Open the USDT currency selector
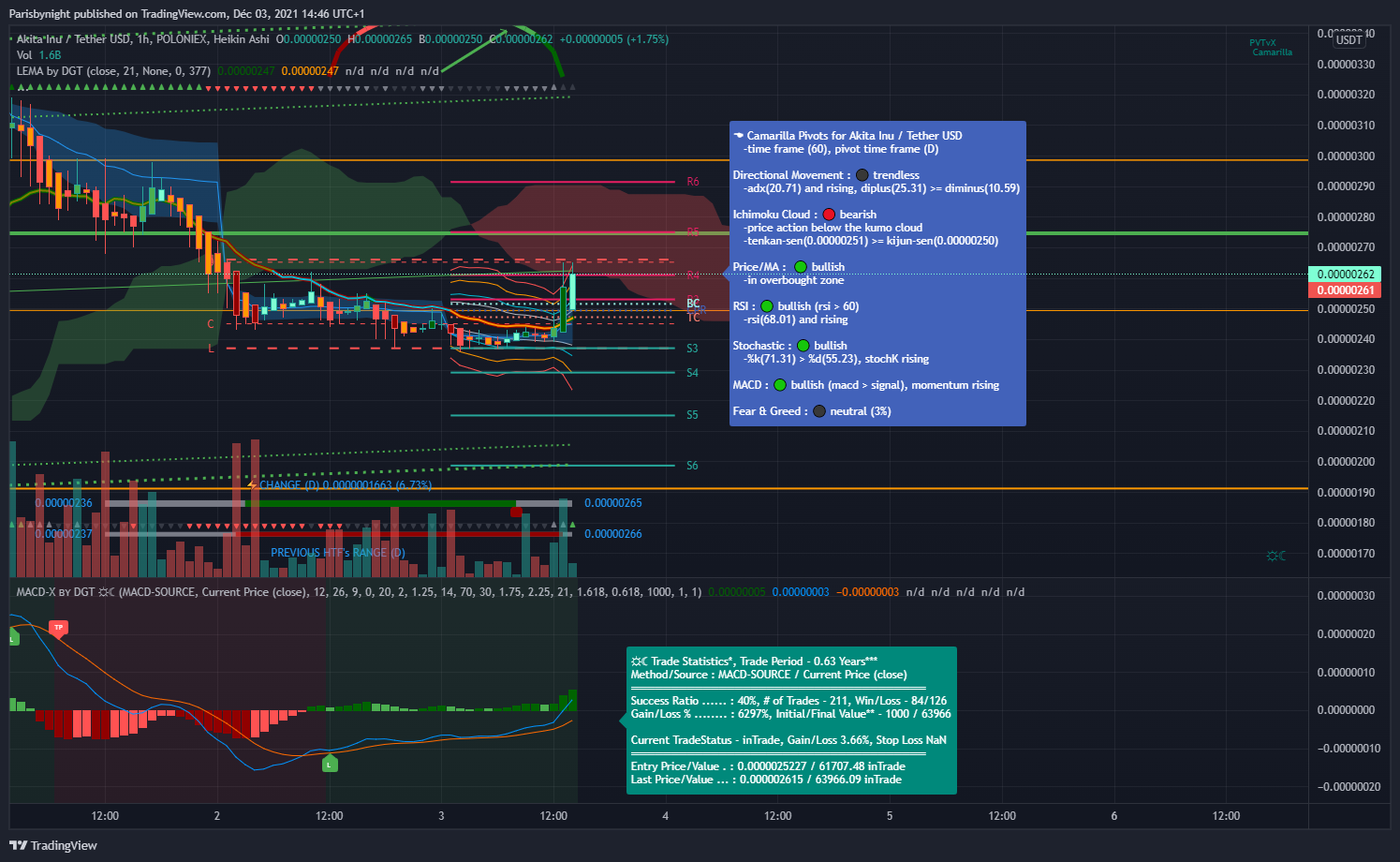The height and width of the screenshot is (862, 1400). [1348, 40]
